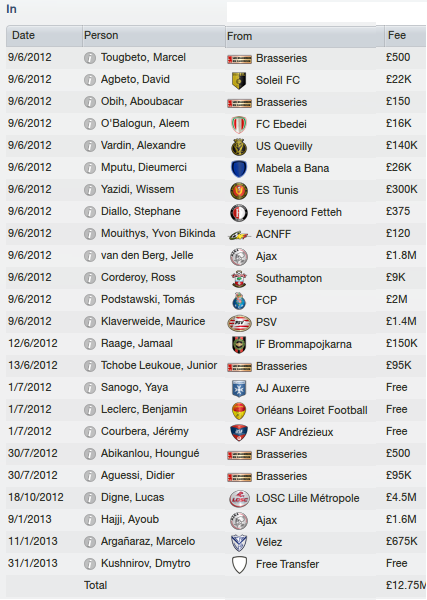Screen dimensions: 427x600
Task: Click the FCP club crest
Action: [x=239, y=301]
